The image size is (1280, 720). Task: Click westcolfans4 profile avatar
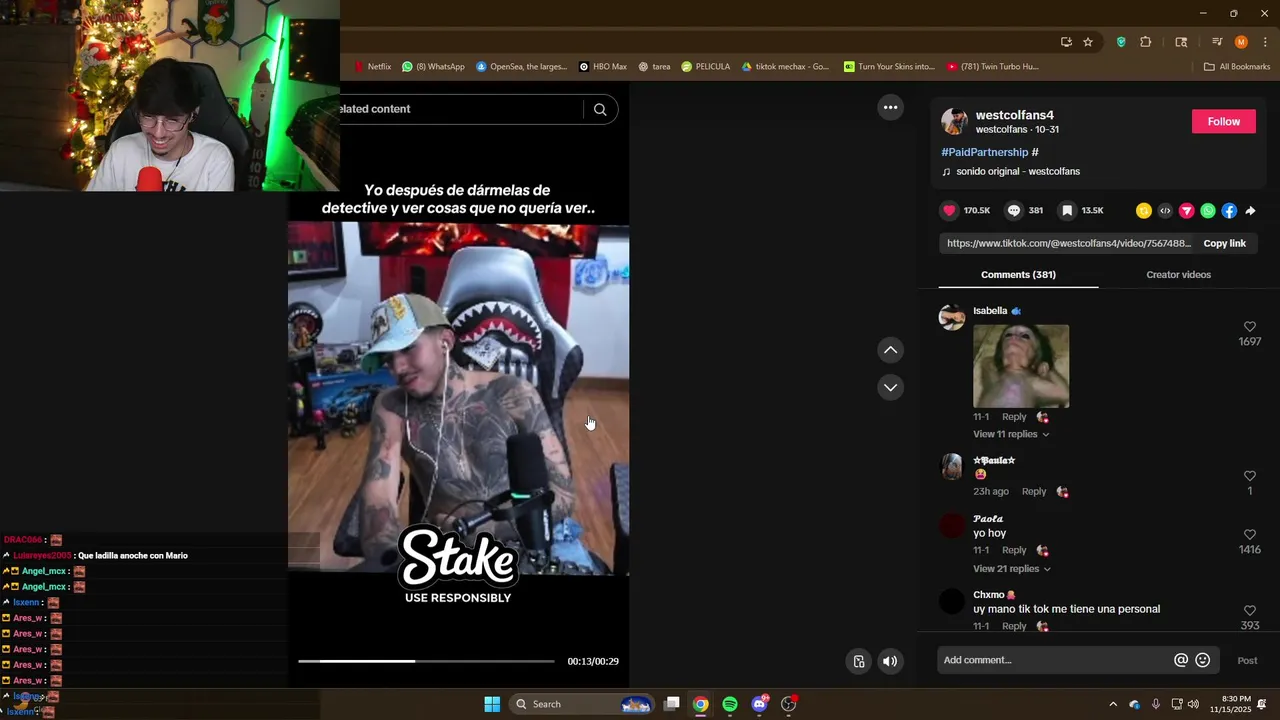point(954,121)
